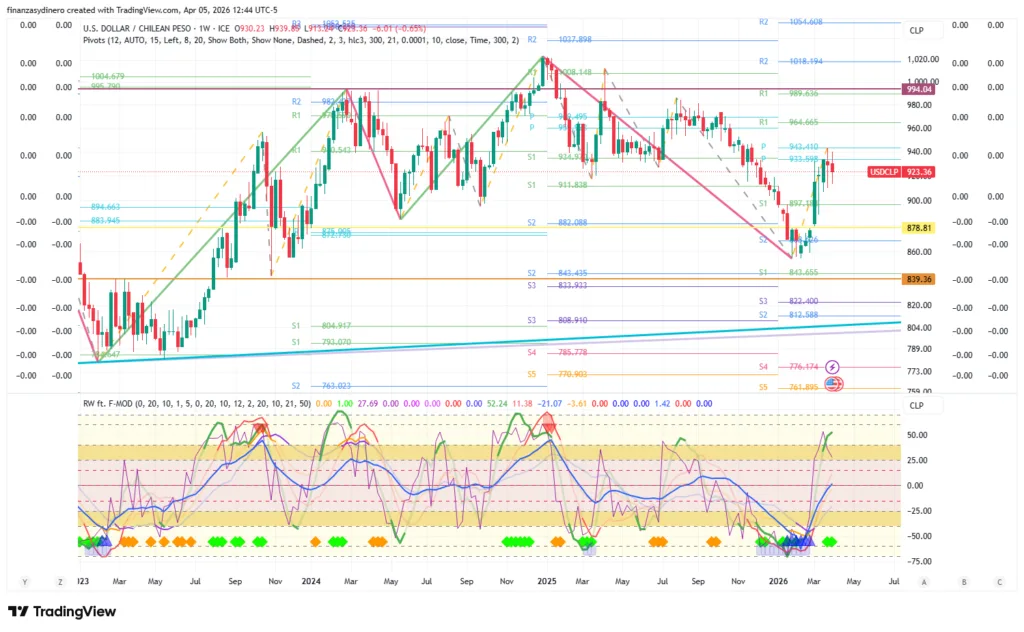Click the orange 839.36 price label
Image resolution: width=1024 pixels, height=632 pixels.
[918, 279]
